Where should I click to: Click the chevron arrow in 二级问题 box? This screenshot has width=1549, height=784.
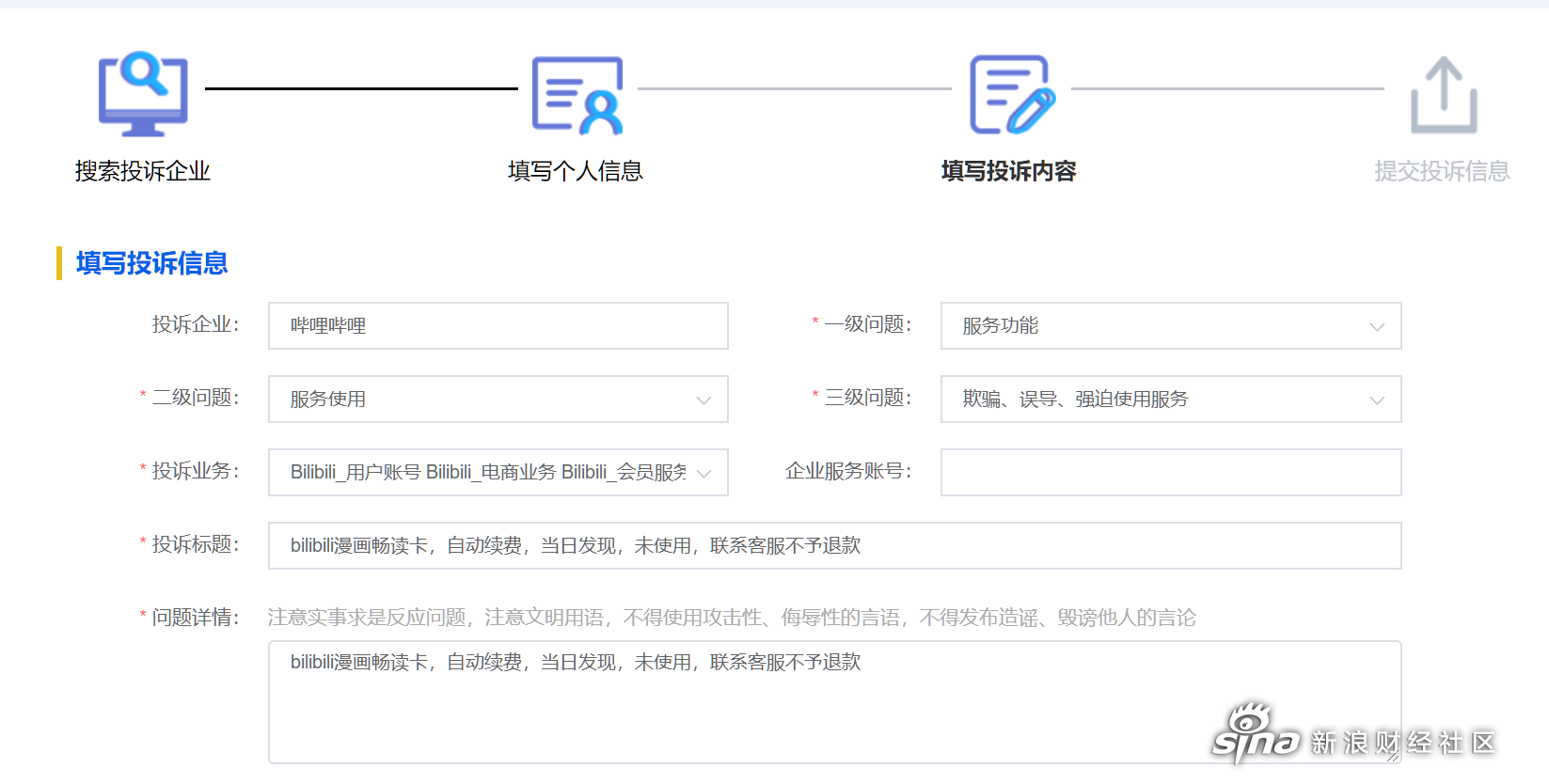[703, 400]
